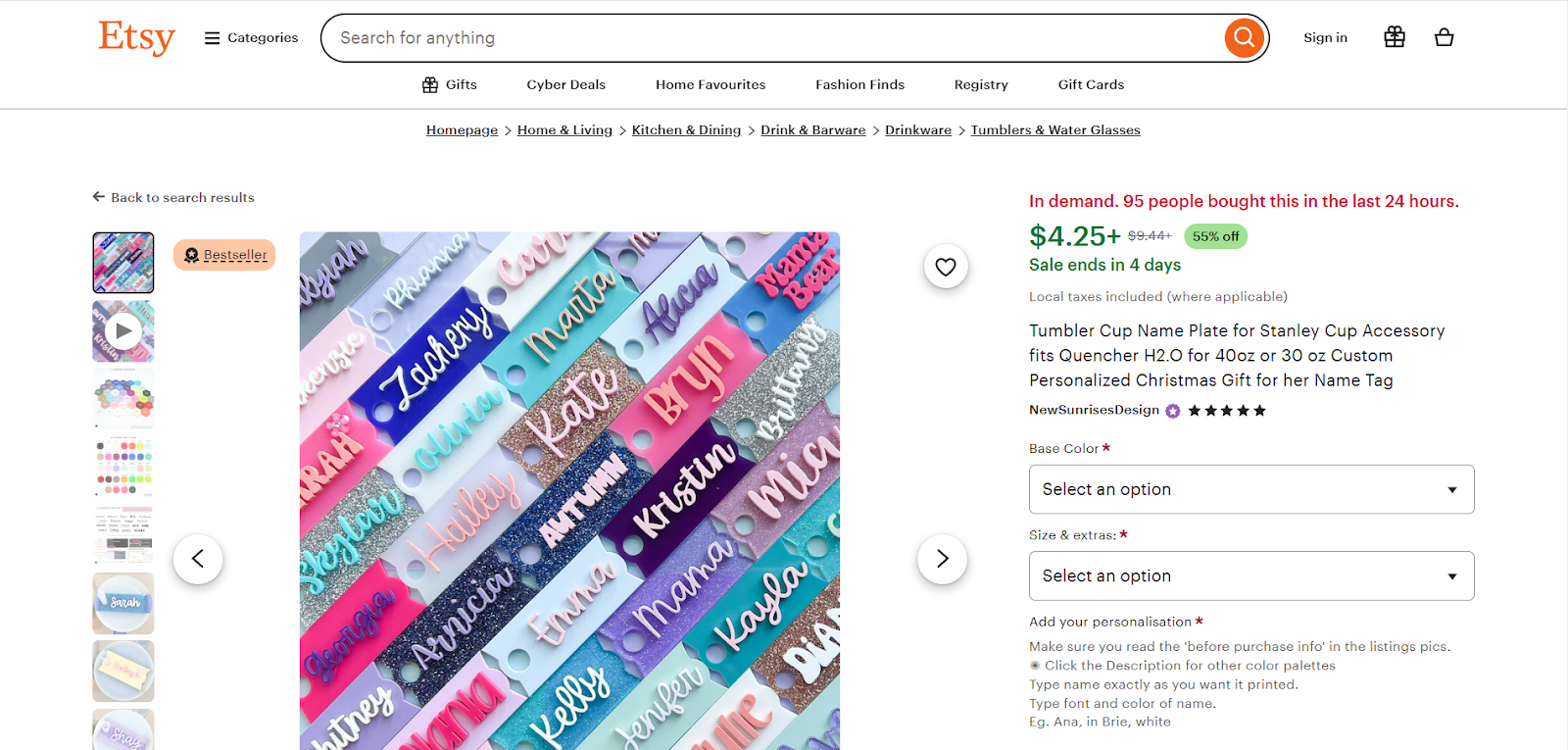Show next product image with right arrow
Viewport: 1568px width, 750px height.
click(x=943, y=559)
